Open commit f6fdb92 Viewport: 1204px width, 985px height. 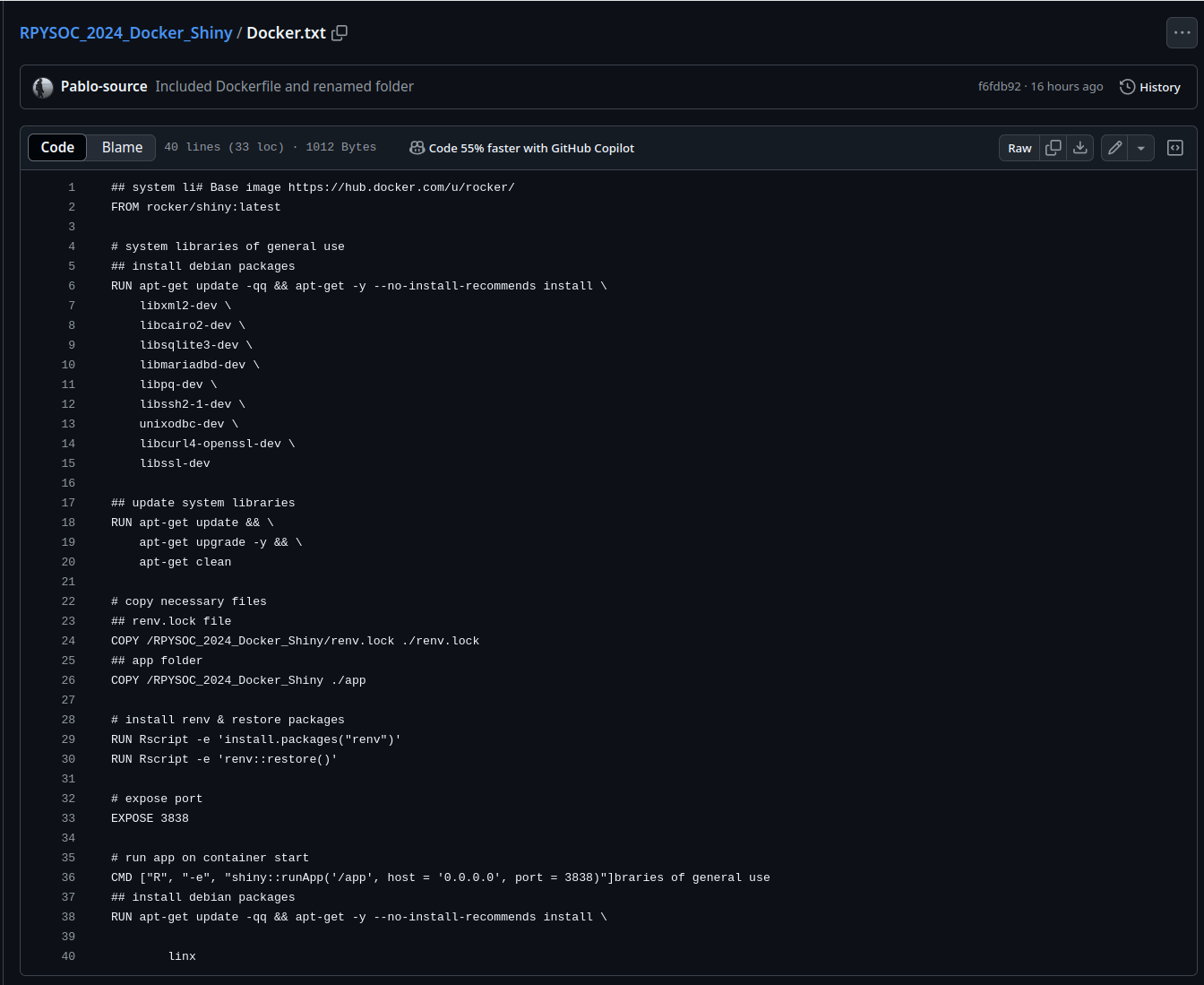coord(999,87)
